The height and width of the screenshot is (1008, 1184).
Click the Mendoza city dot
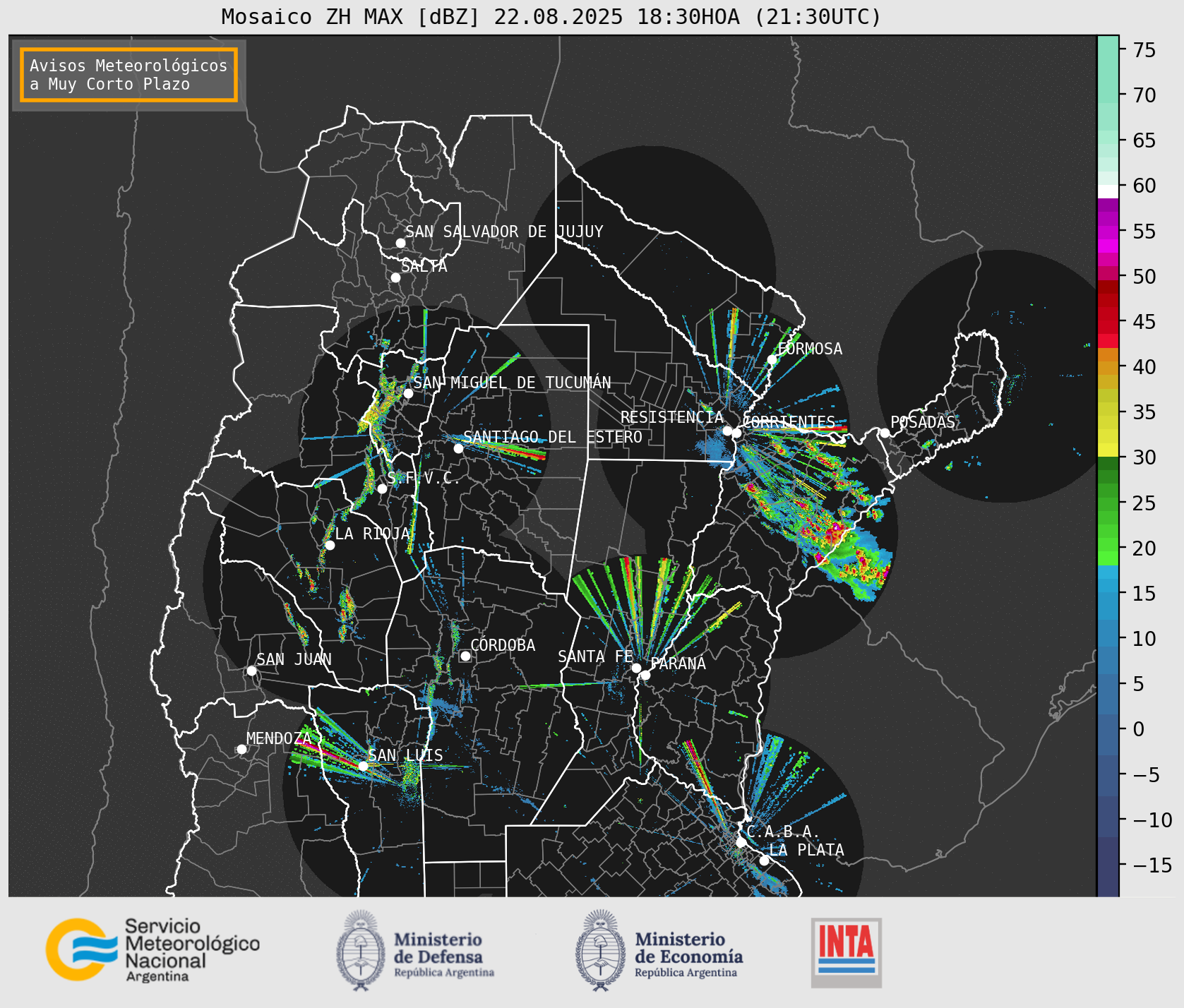(241, 749)
